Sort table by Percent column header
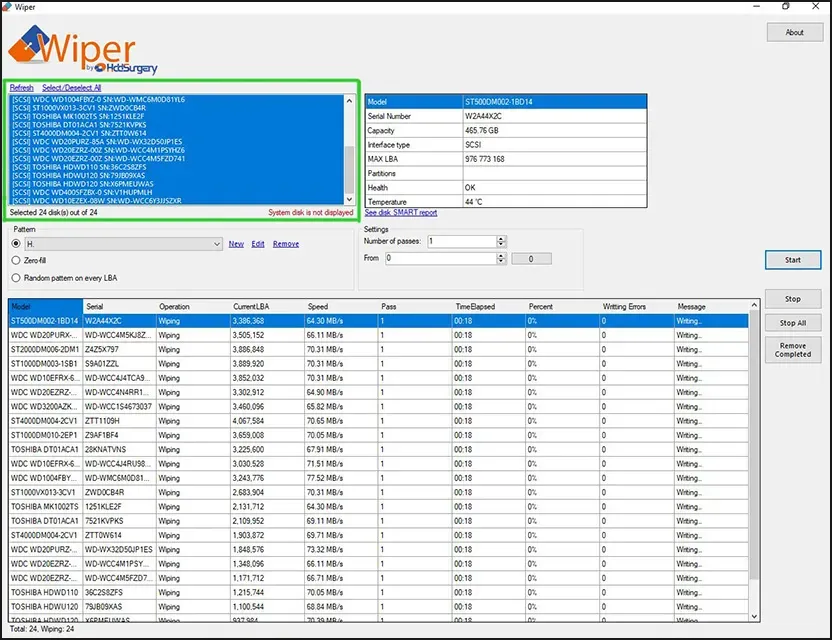Screen dimensions: 832x640 (562, 307)
